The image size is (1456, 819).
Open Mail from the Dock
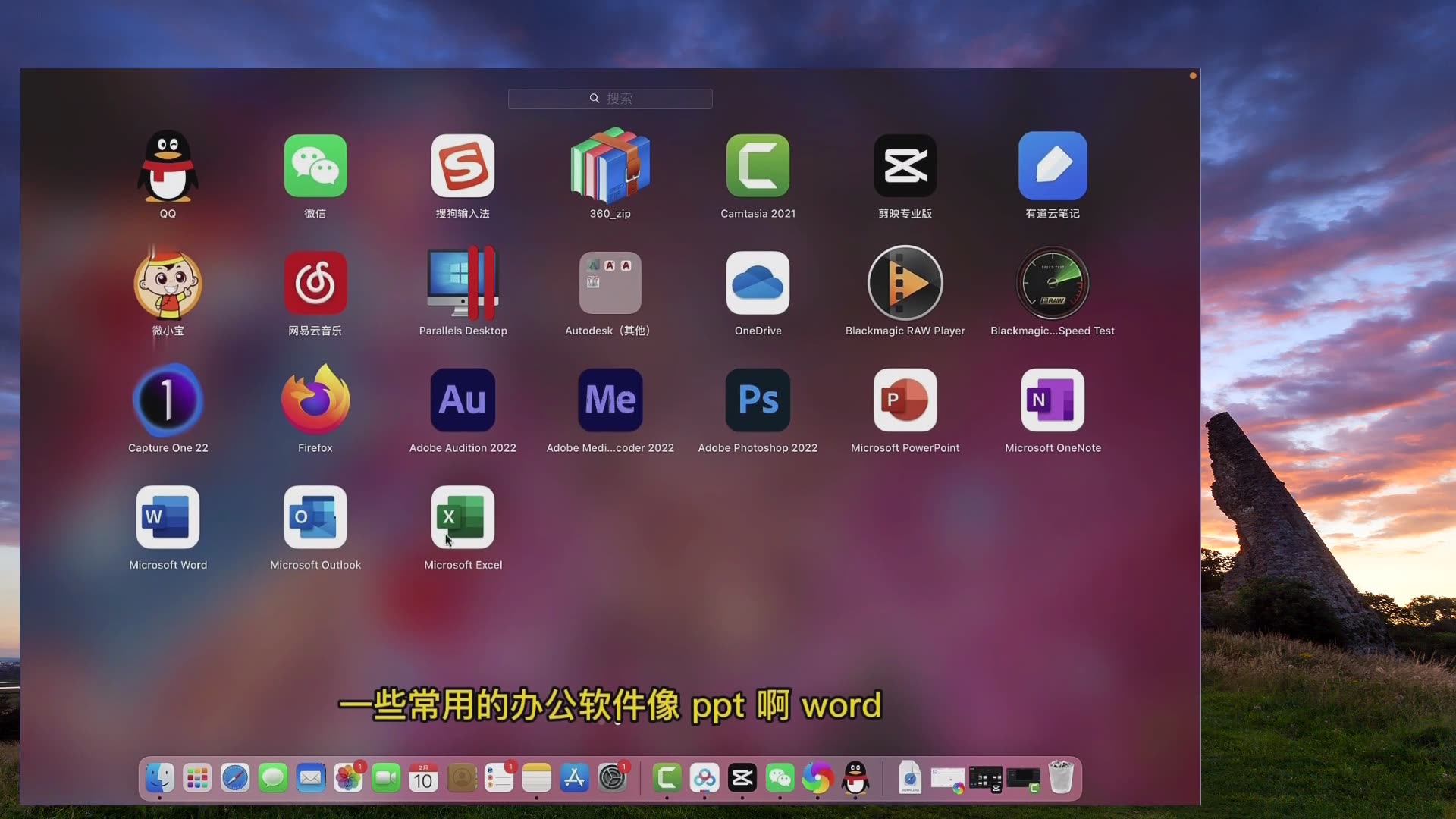tap(310, 778)
